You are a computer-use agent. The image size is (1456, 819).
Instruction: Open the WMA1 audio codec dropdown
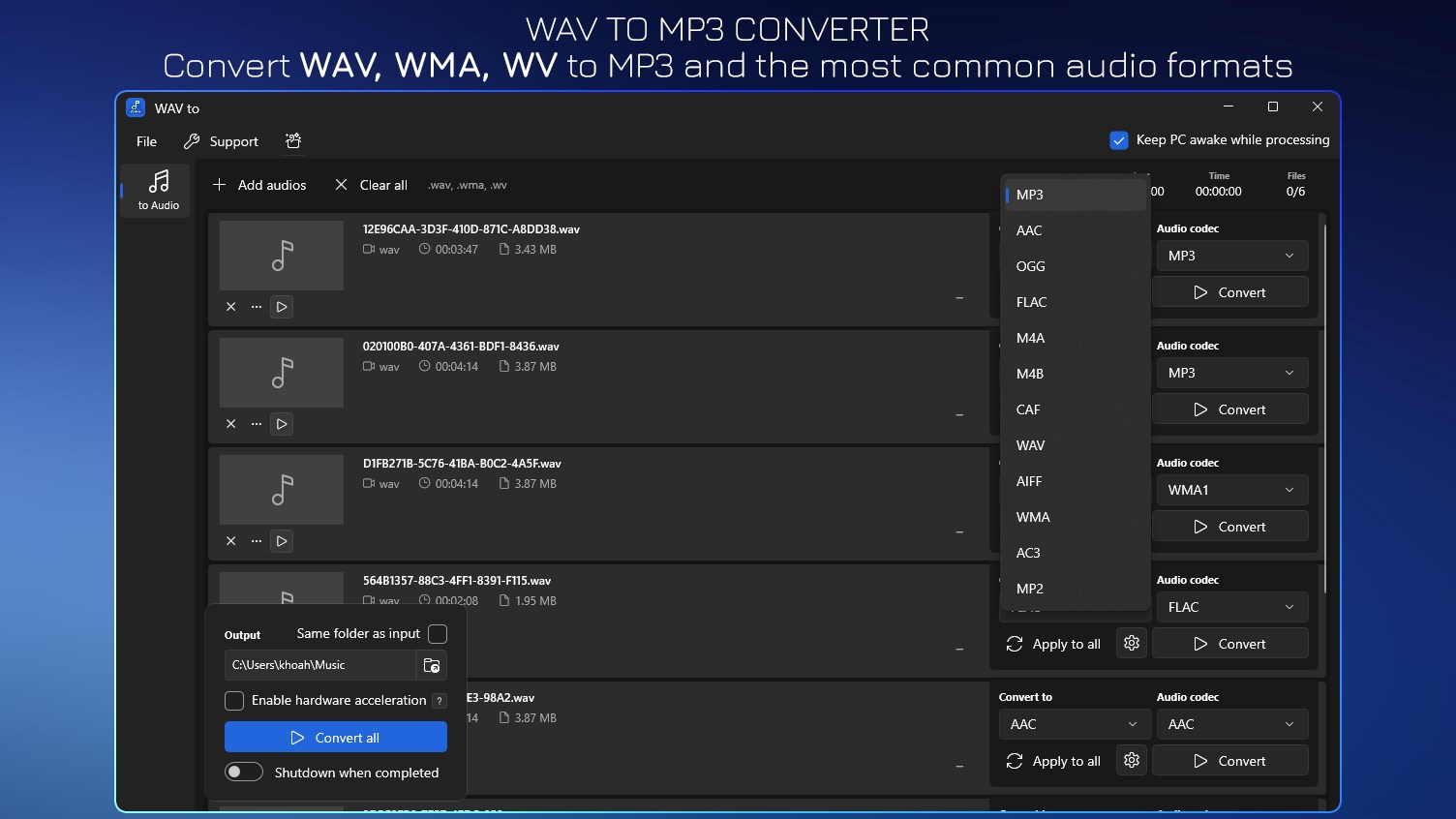1230,490
